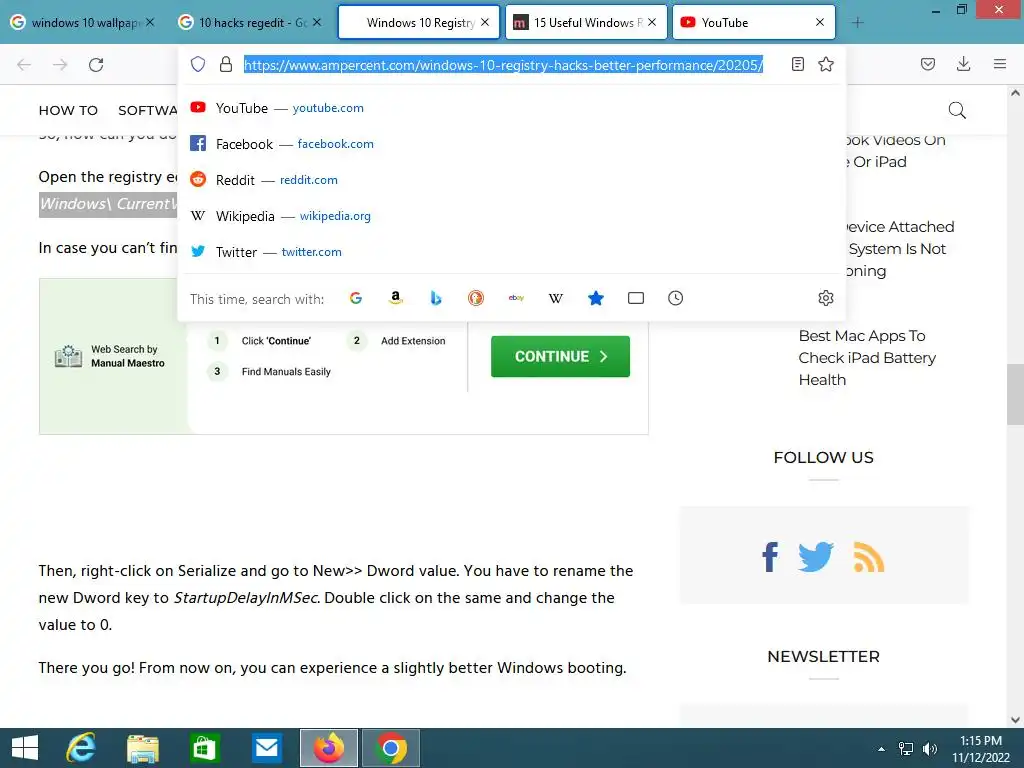Search bookmarks with the blue star icon

click(x=596, y=298)
